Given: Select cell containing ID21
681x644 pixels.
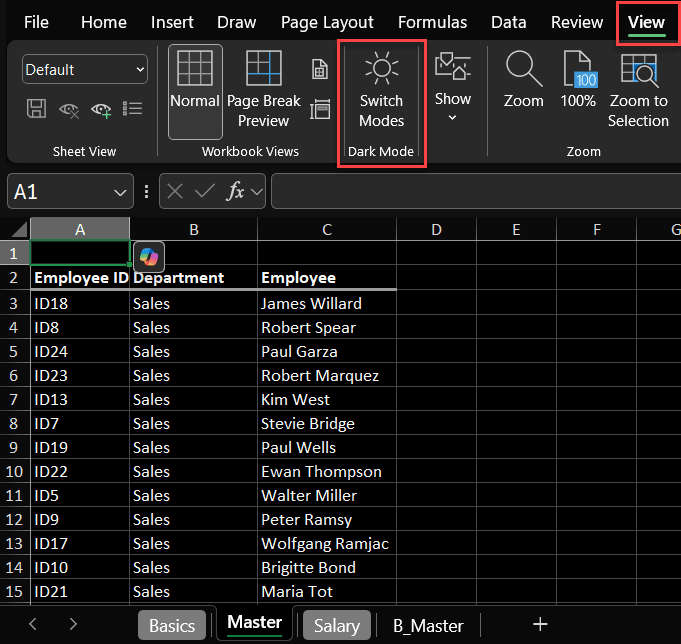Looking at the screenshot, I should tap(80, 591).
